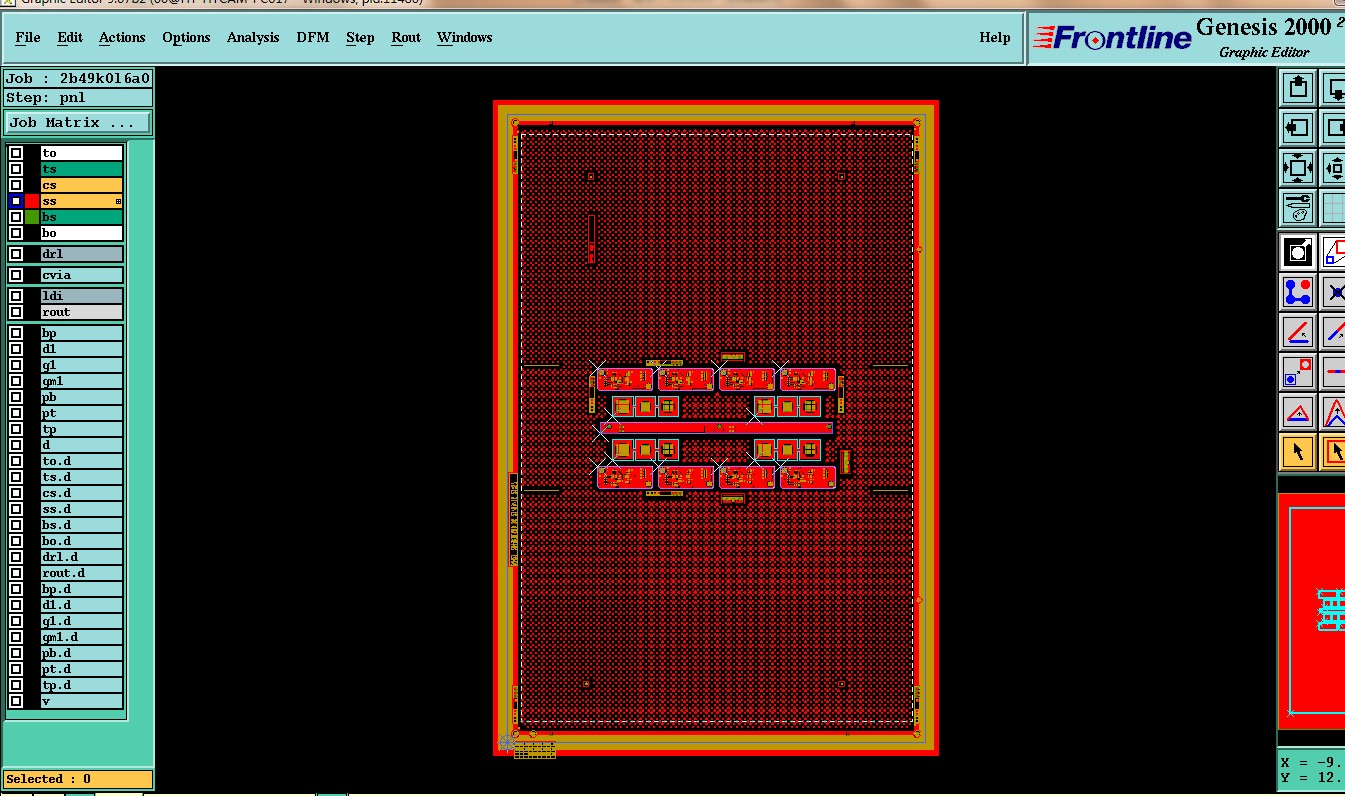
Task: Open the Actions menu
Action: click(x=122, y=37)
